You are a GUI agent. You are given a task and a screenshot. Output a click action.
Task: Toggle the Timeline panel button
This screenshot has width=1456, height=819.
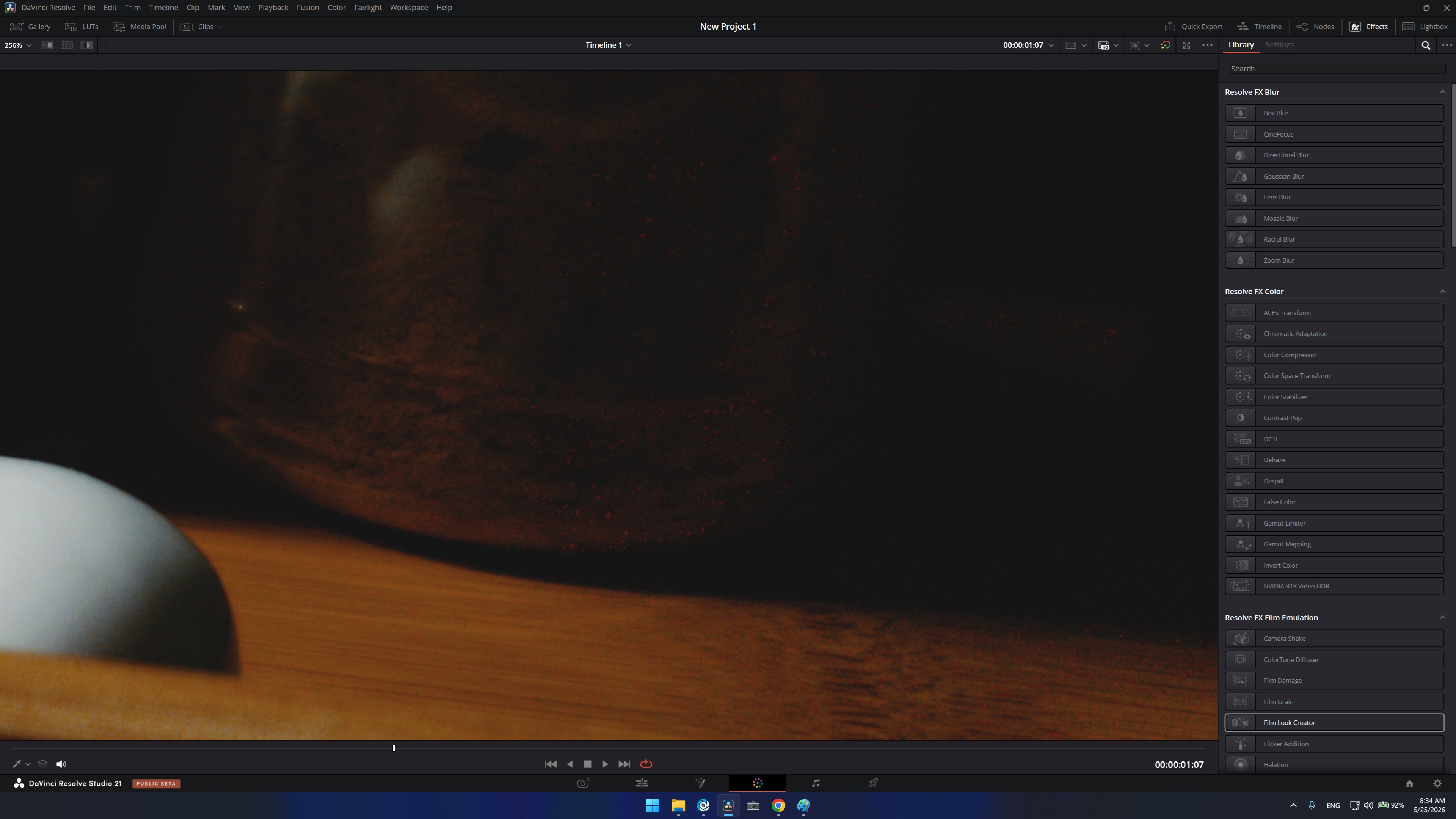point(1259,27)
